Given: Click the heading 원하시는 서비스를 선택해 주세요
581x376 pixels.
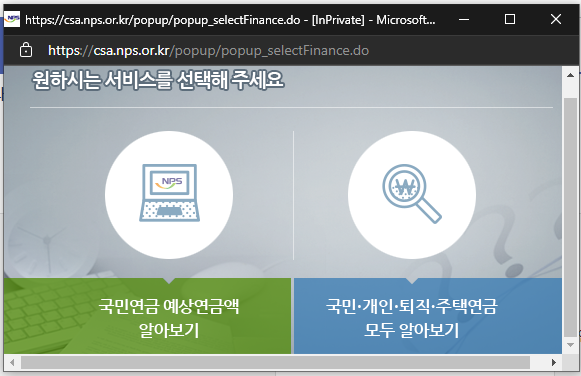Looking at the screenshot, I should [x=158, y=80].
